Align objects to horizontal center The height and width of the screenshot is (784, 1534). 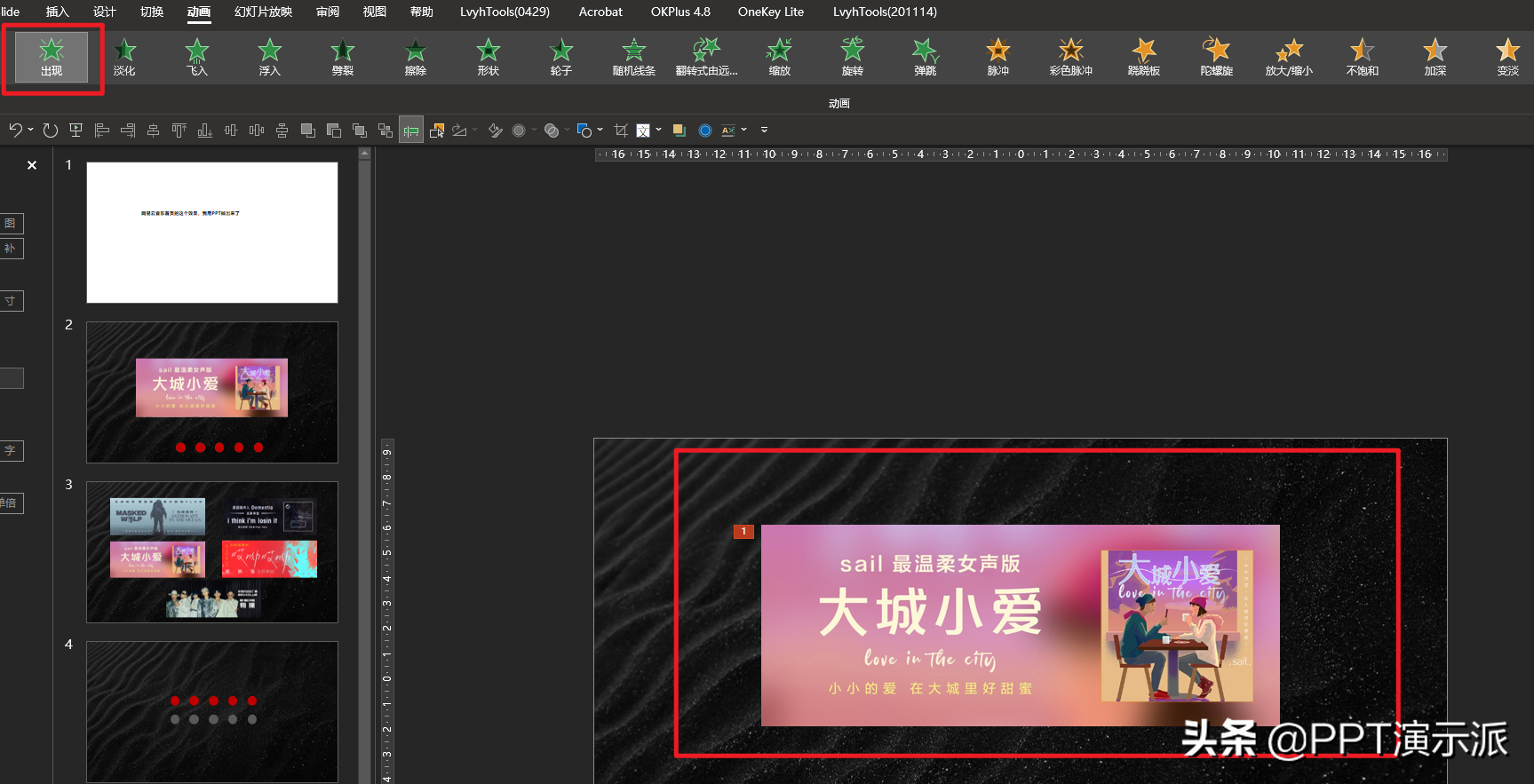pos(153,131)
